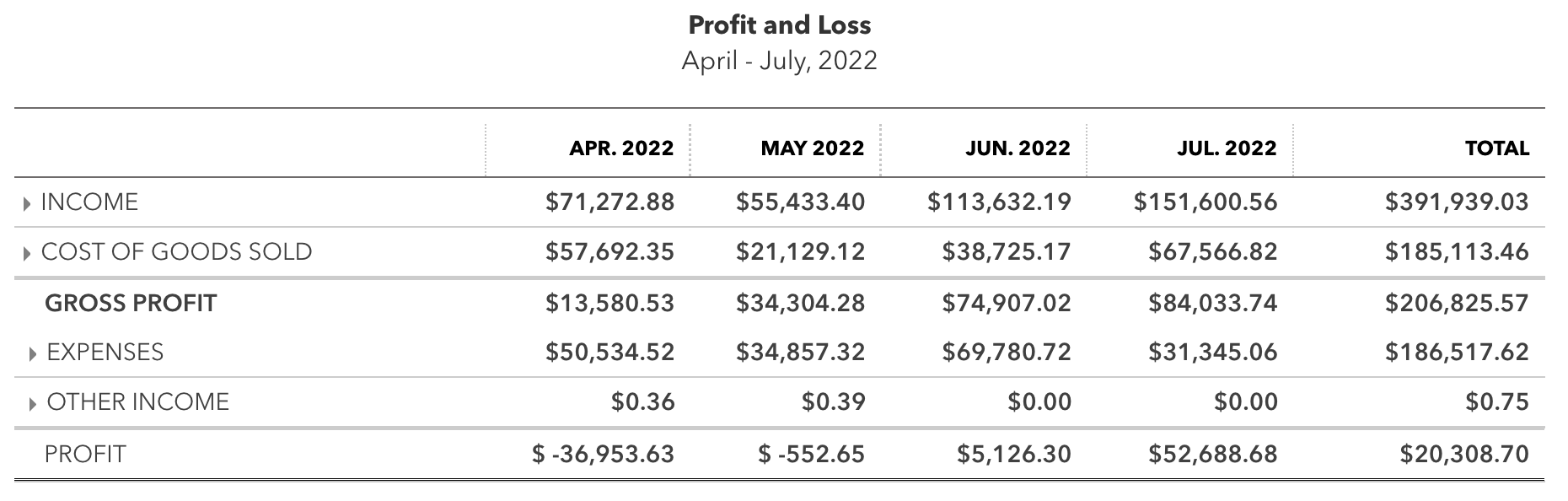Viewport: 1568px width, 501px height.
Task: Select the Profit and Loss report title
Action: [x=780, y=25]
